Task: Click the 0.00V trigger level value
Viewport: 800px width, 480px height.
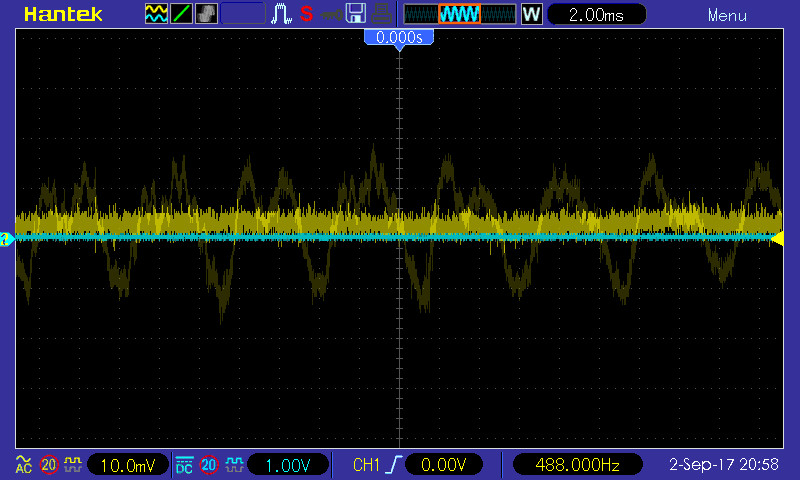Action: [443, 465]
